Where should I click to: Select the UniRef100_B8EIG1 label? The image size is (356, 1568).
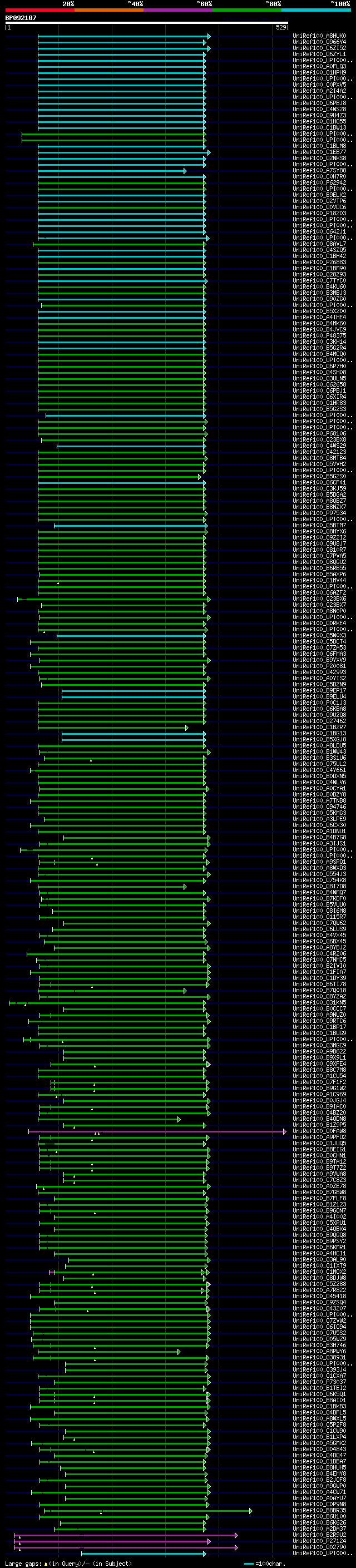point(319,1149)
